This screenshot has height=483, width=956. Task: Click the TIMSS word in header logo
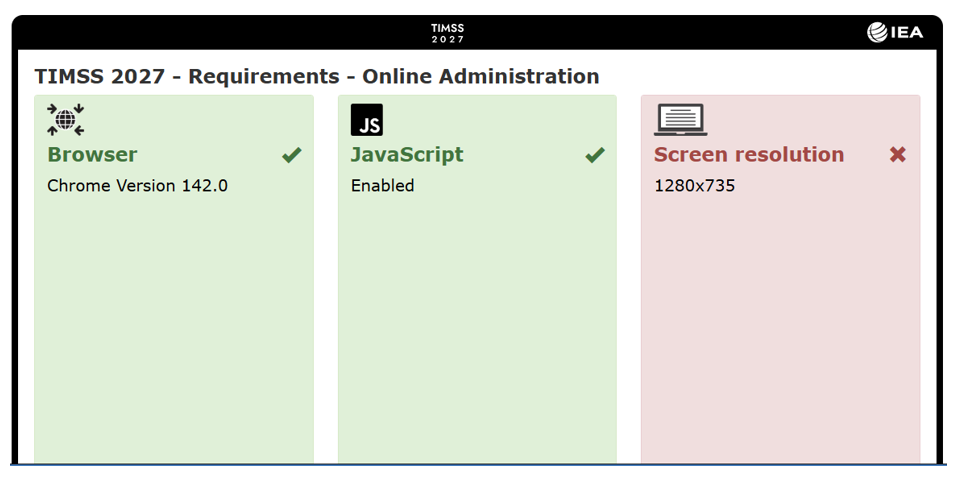tap(447, 28)
